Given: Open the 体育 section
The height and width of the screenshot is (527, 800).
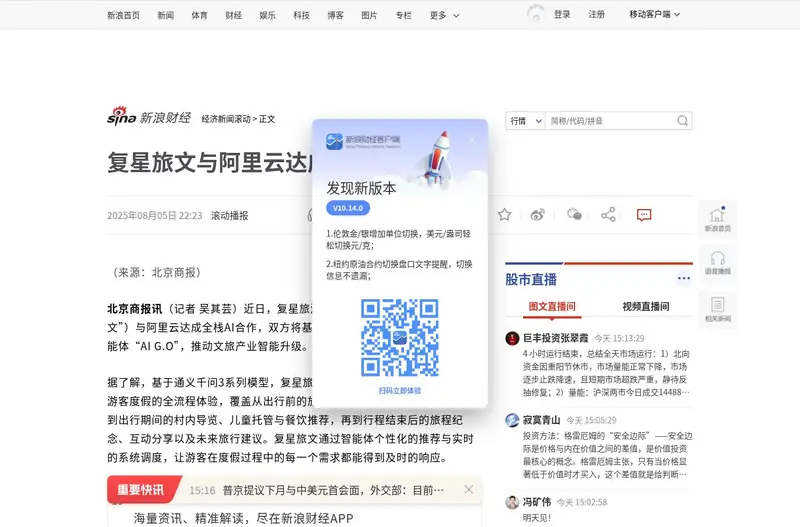Looking at the screenshot, I should coord(199,15).
